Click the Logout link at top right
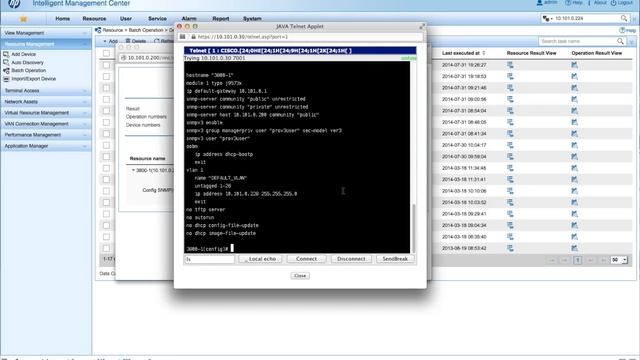640x360 pixels. tap(622, 3)
